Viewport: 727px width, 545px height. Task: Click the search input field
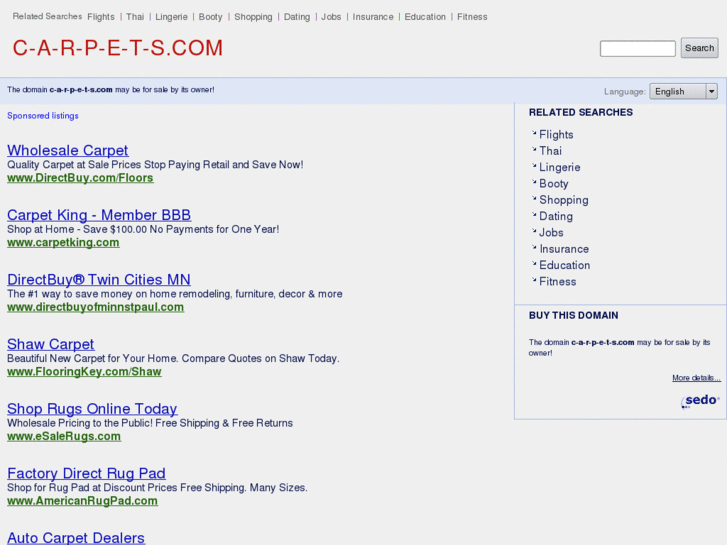[x=638, y=48]
